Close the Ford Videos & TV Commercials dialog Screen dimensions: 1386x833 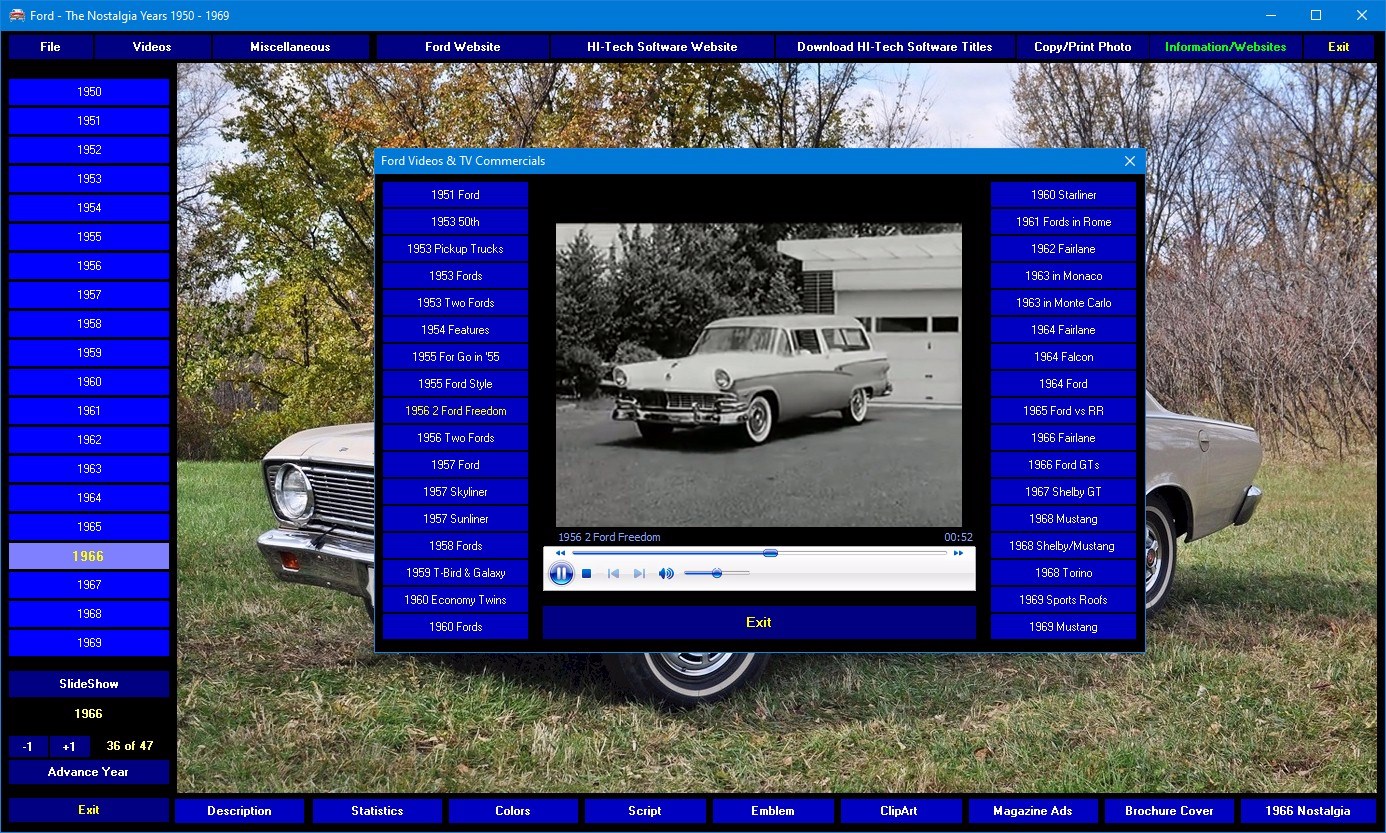pos(1130,161)
